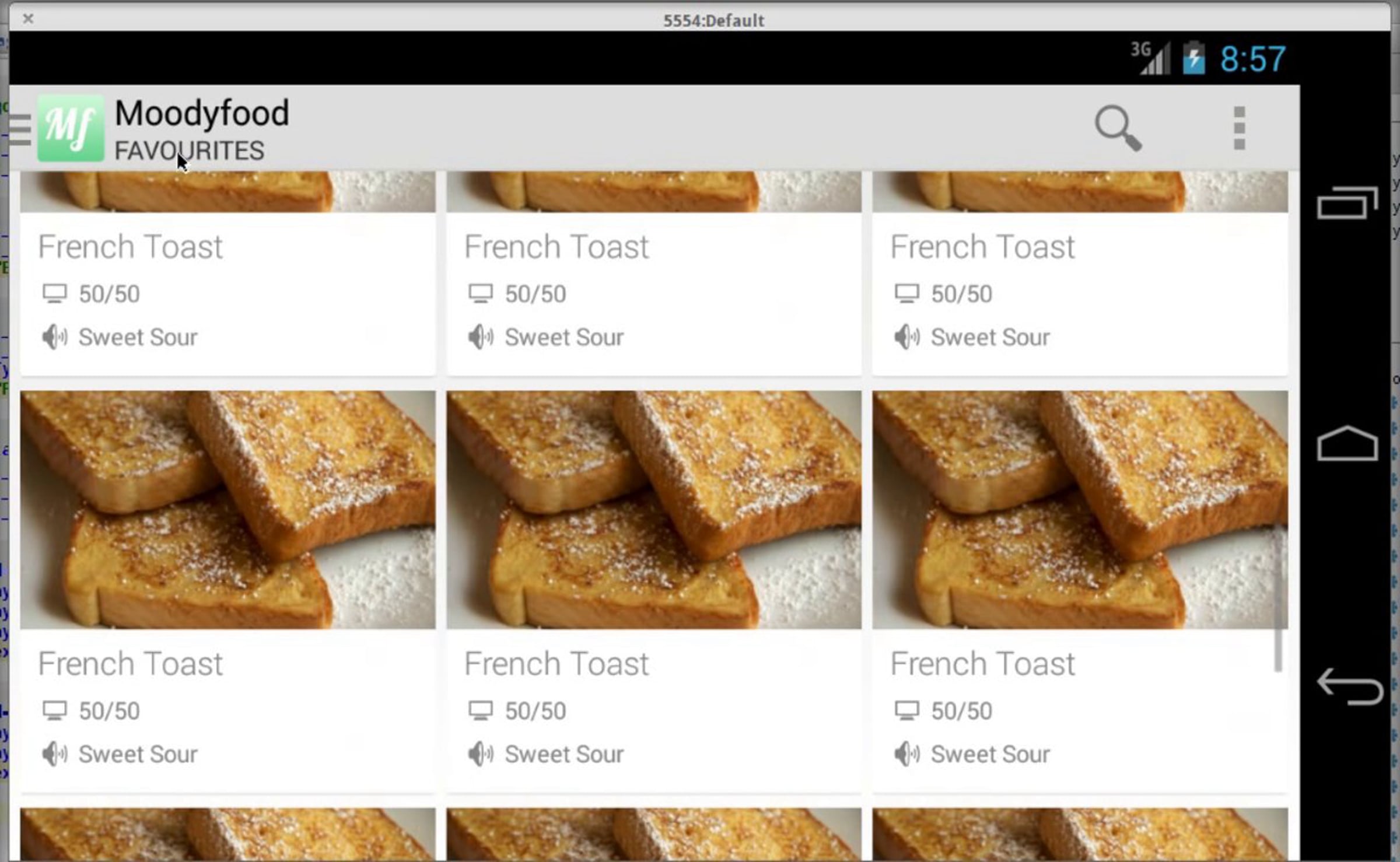Image resolution: width=1400 pixels, height=862 pixels.
Task: Click the Moodyfood app title
Action: pyautogui.click(x=202, y=113)
